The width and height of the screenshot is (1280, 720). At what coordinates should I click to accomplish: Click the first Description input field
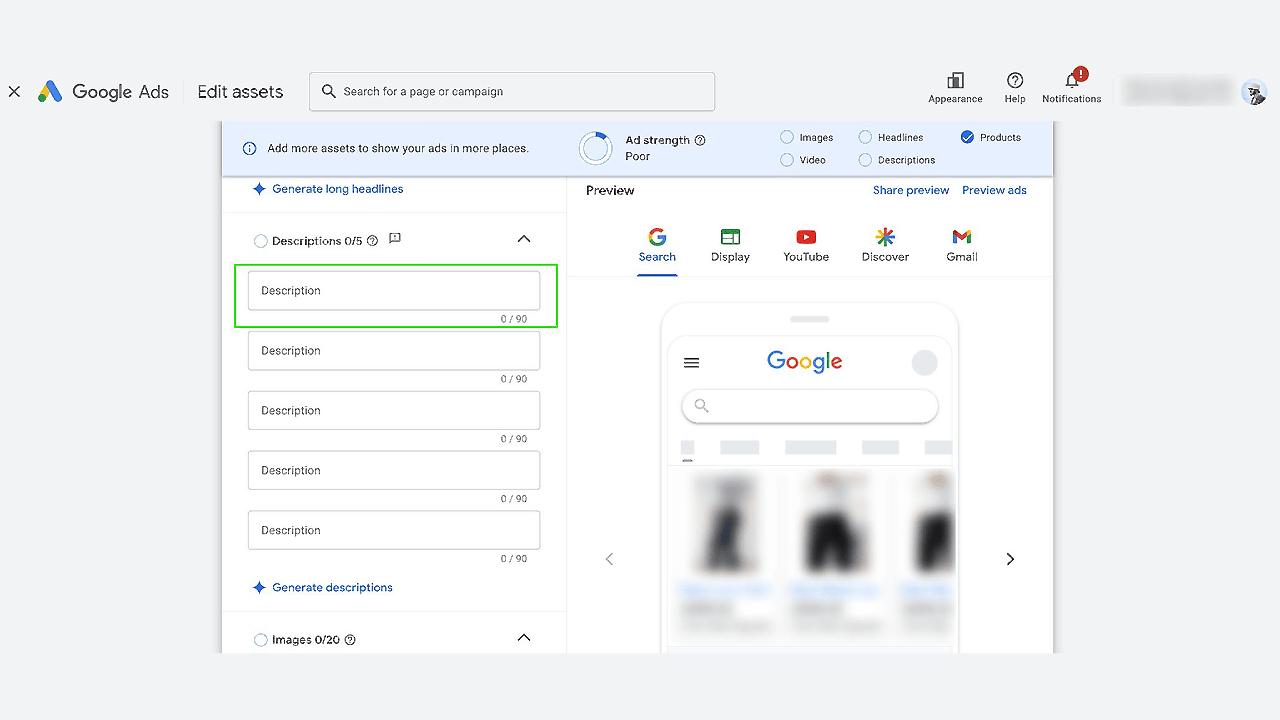coord(394,291)
